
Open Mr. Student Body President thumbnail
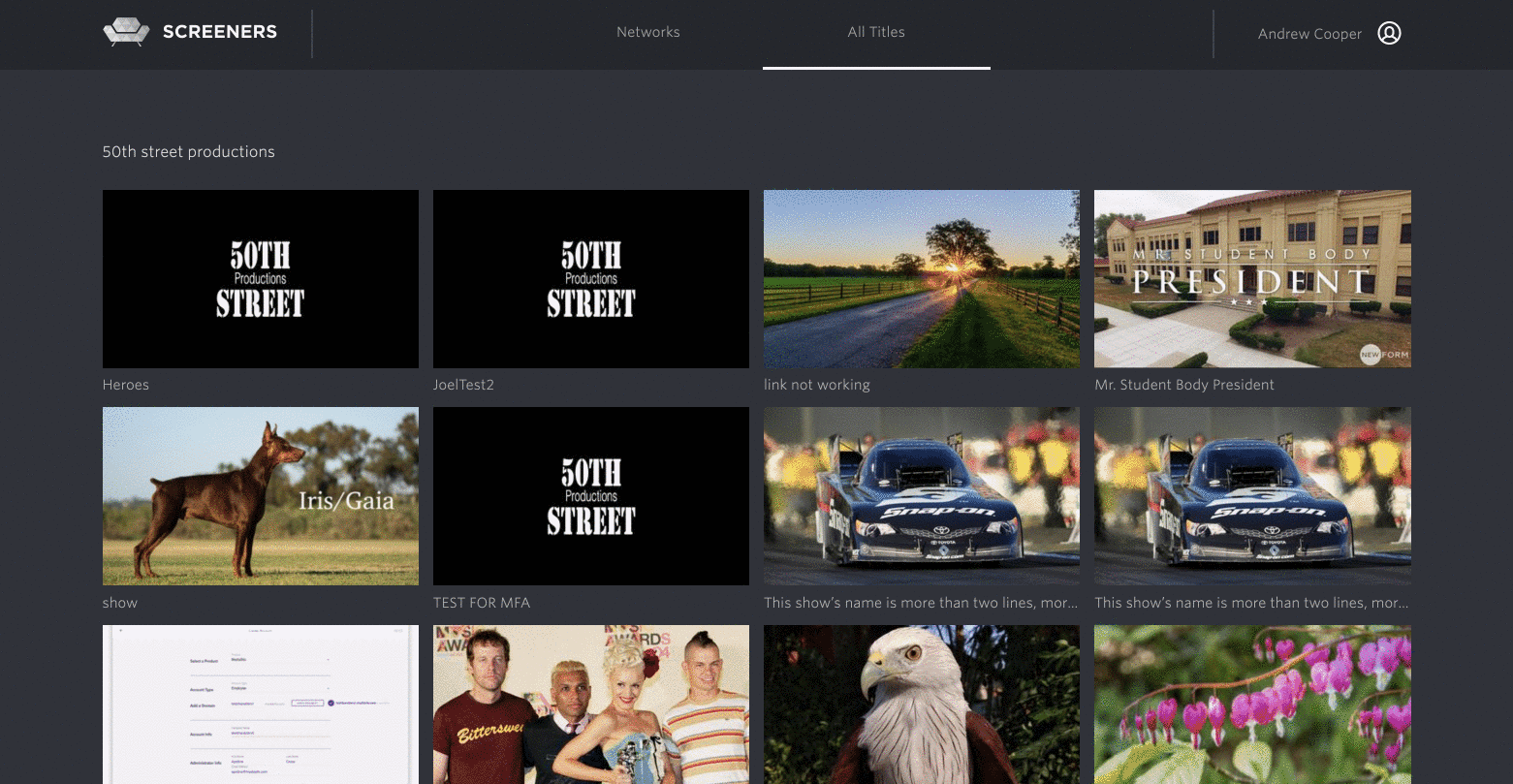tap(1252, 279)
